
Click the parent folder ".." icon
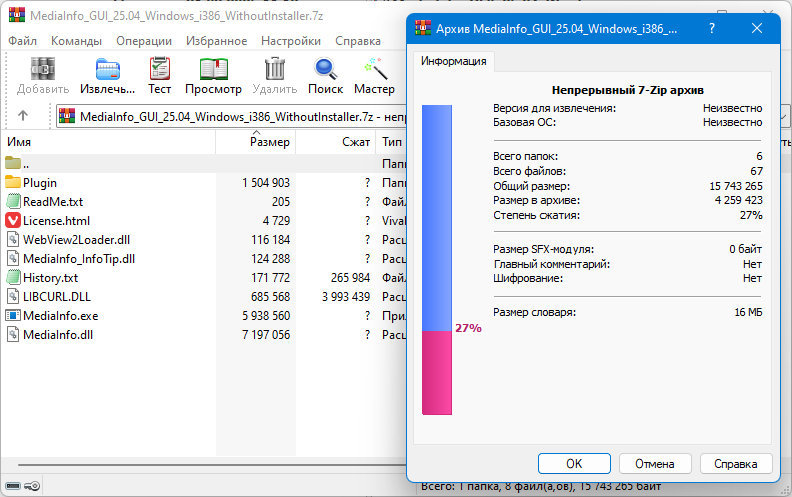point(13,163)
